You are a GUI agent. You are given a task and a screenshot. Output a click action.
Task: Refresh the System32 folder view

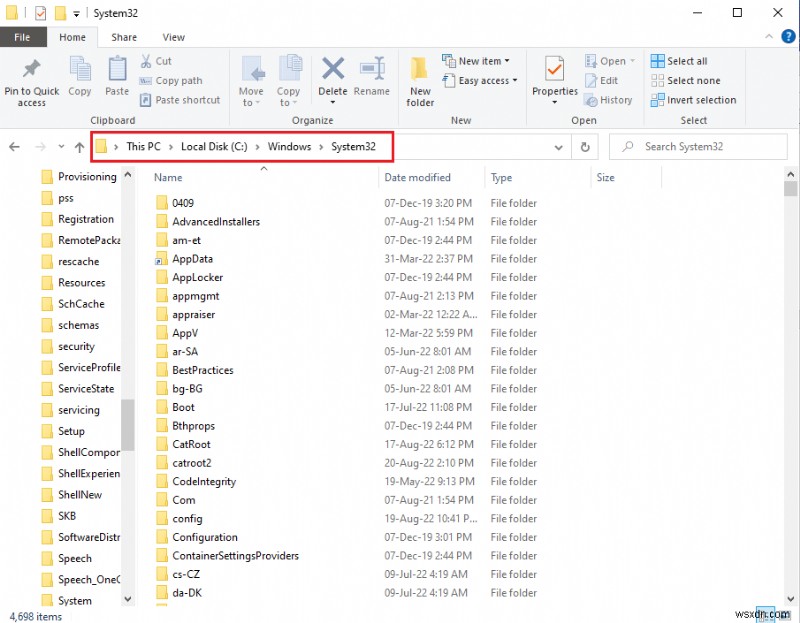tap(585, 147)
